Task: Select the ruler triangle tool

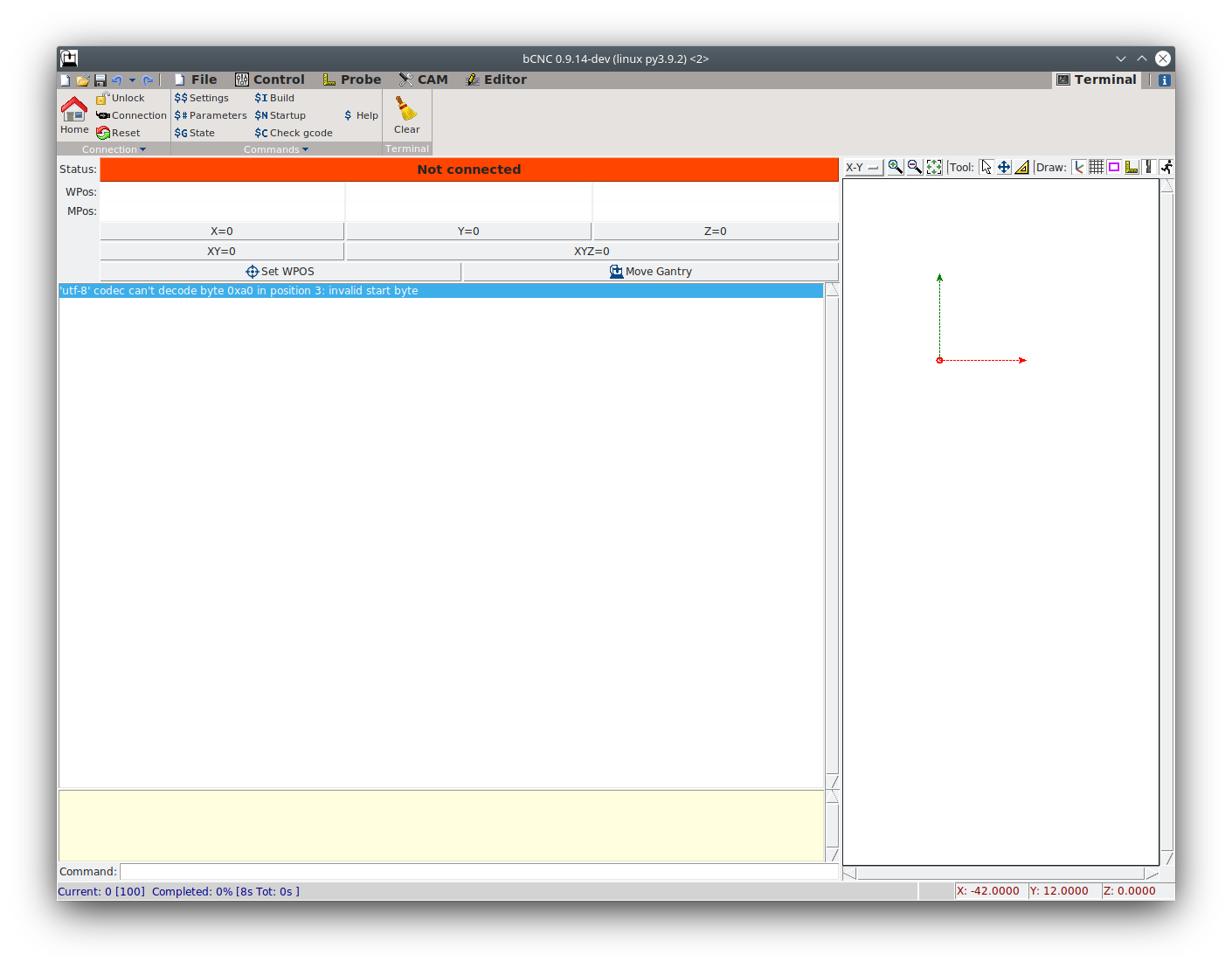Action: (x=1021, y=167)
